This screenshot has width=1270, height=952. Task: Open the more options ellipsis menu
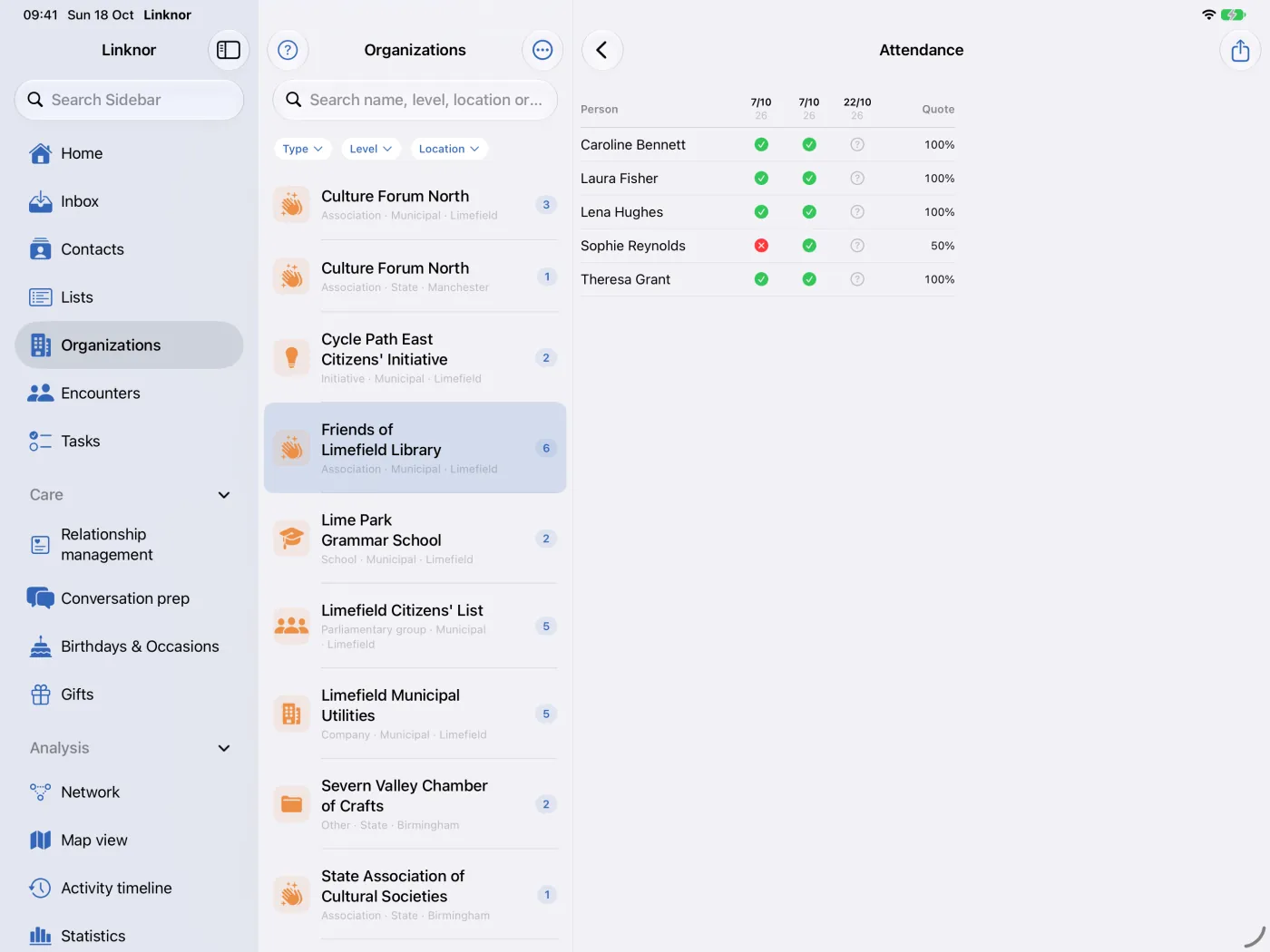pos(542,50)
